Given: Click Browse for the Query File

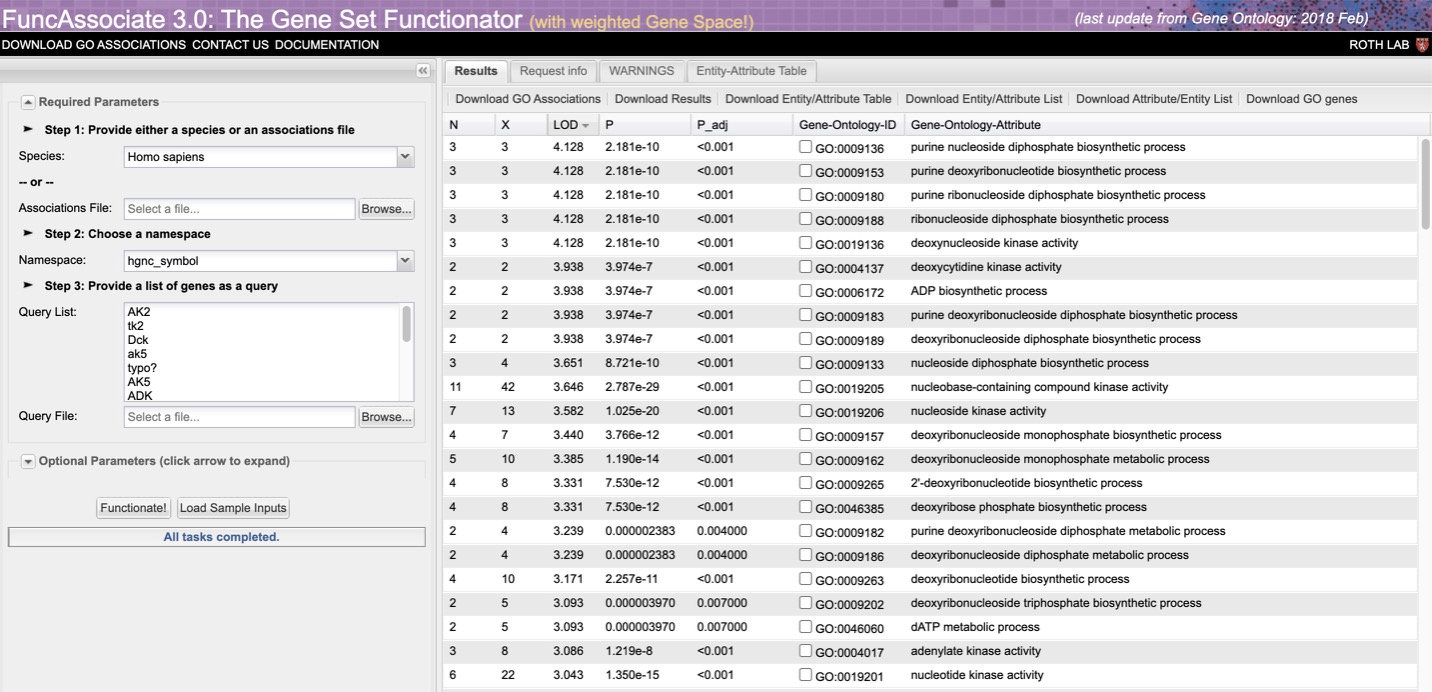Looking at the screenshot, I should [386, 417].
